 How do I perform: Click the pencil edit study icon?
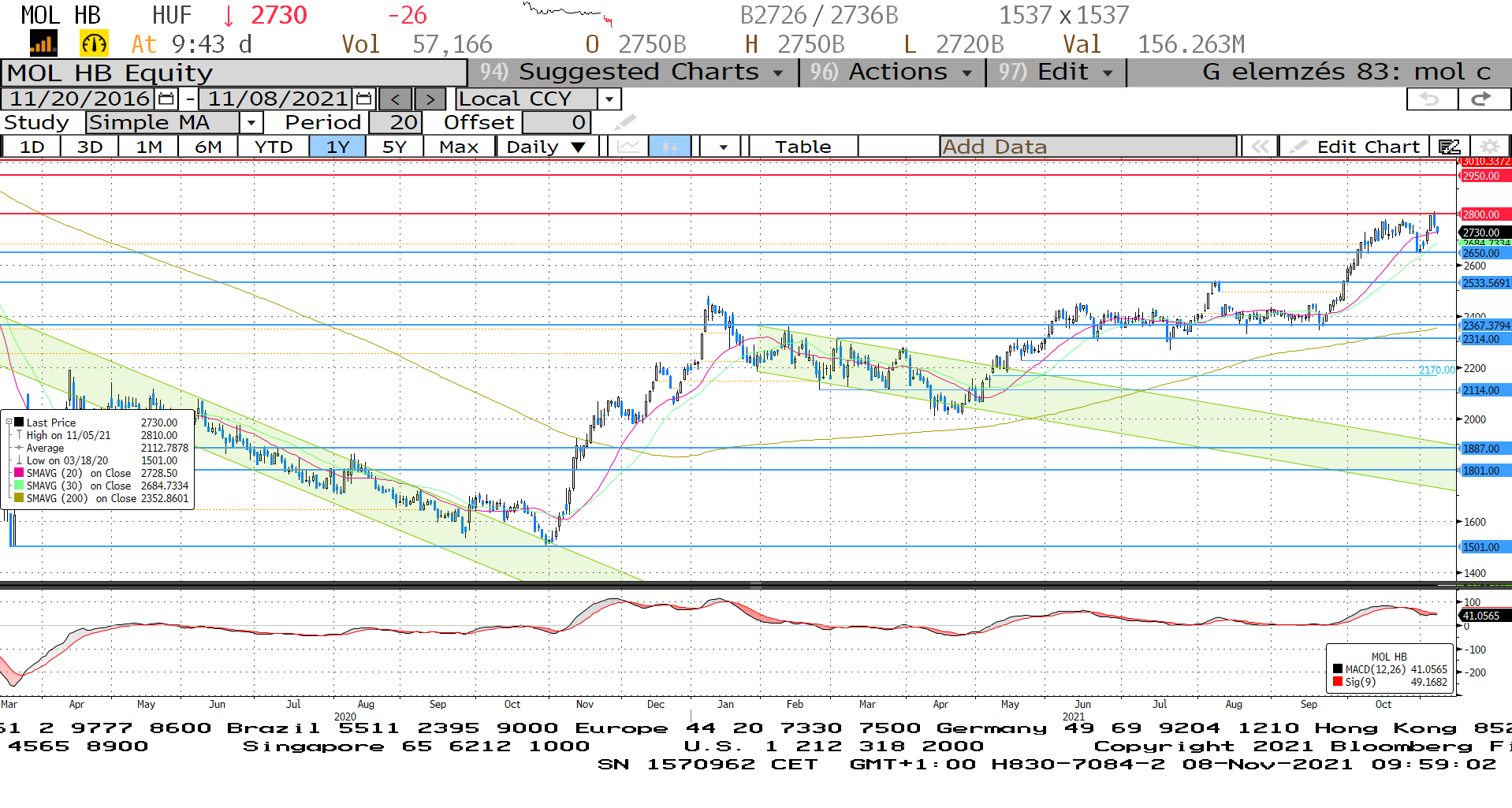click(x=625, y=122)
